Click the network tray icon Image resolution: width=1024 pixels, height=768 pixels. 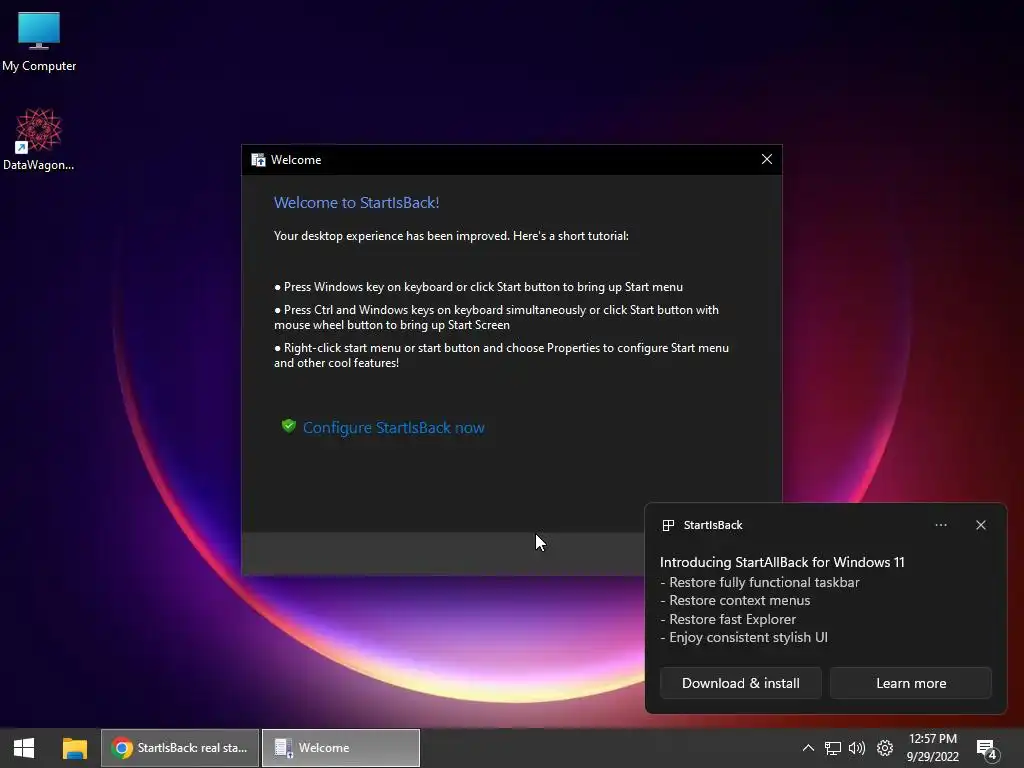point(832,748)
